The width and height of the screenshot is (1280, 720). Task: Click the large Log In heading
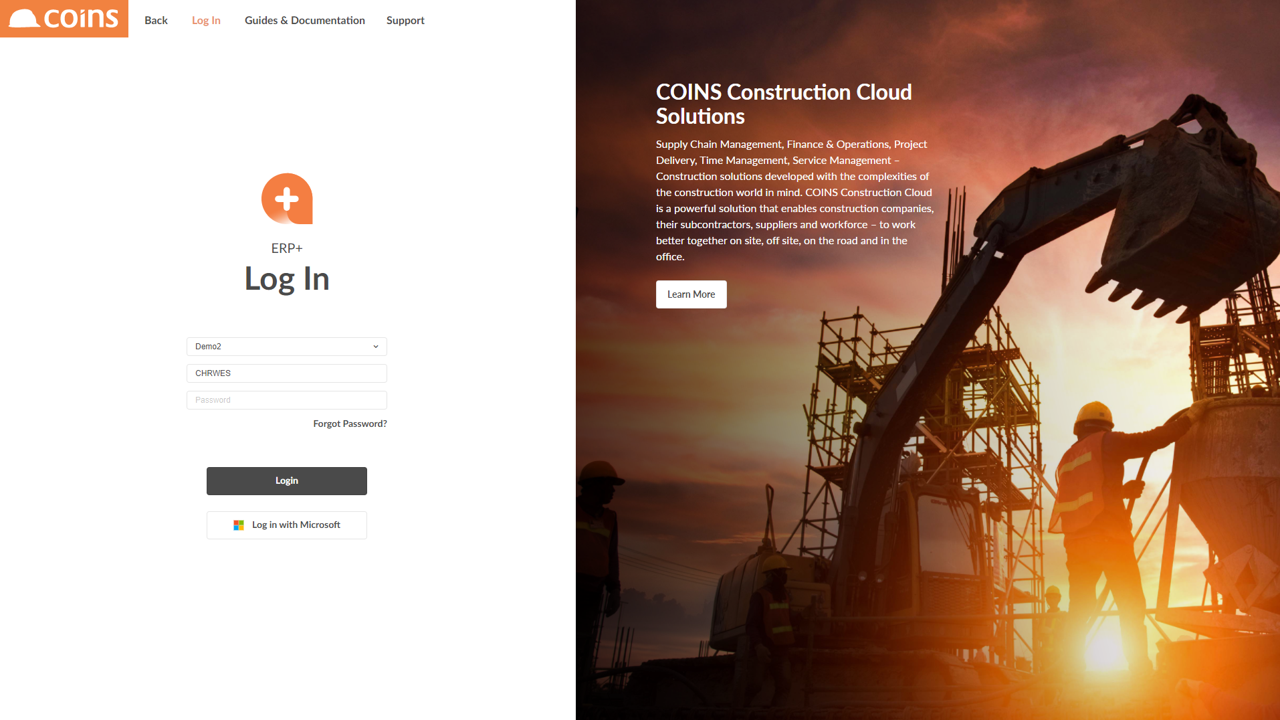tap(287, 279)
